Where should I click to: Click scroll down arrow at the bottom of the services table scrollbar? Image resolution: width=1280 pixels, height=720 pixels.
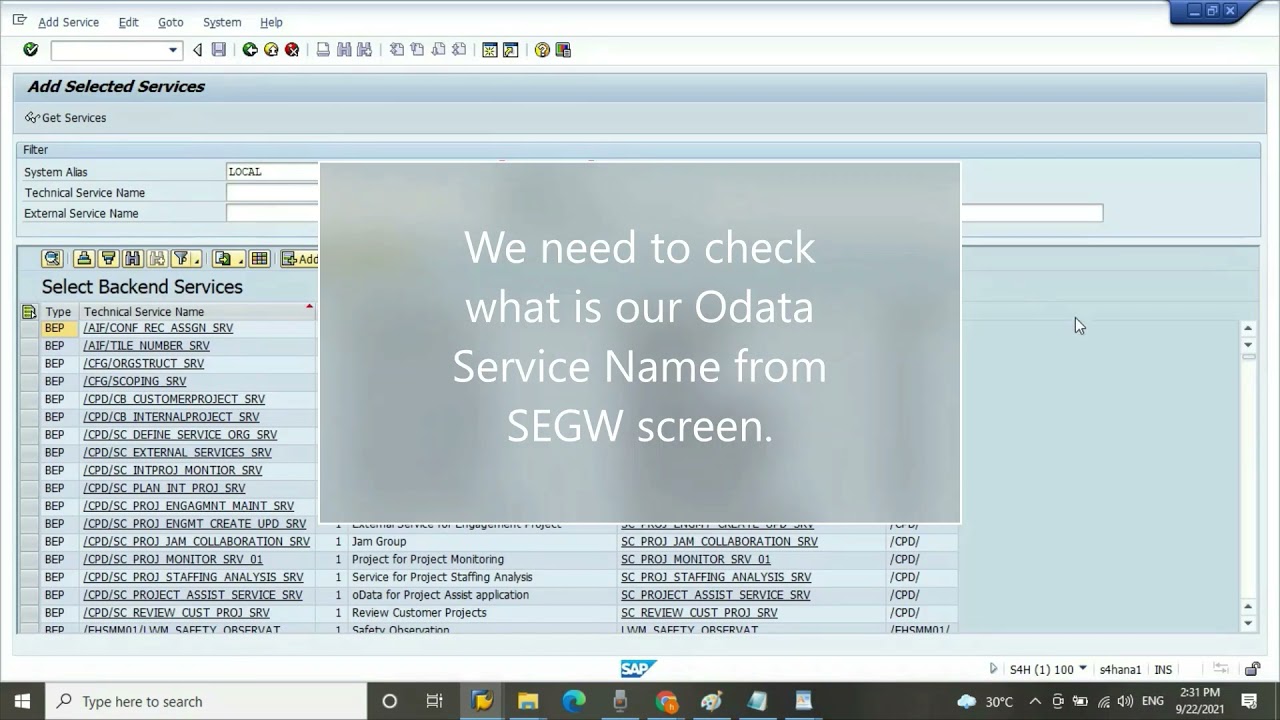(x=1248, y=624)
